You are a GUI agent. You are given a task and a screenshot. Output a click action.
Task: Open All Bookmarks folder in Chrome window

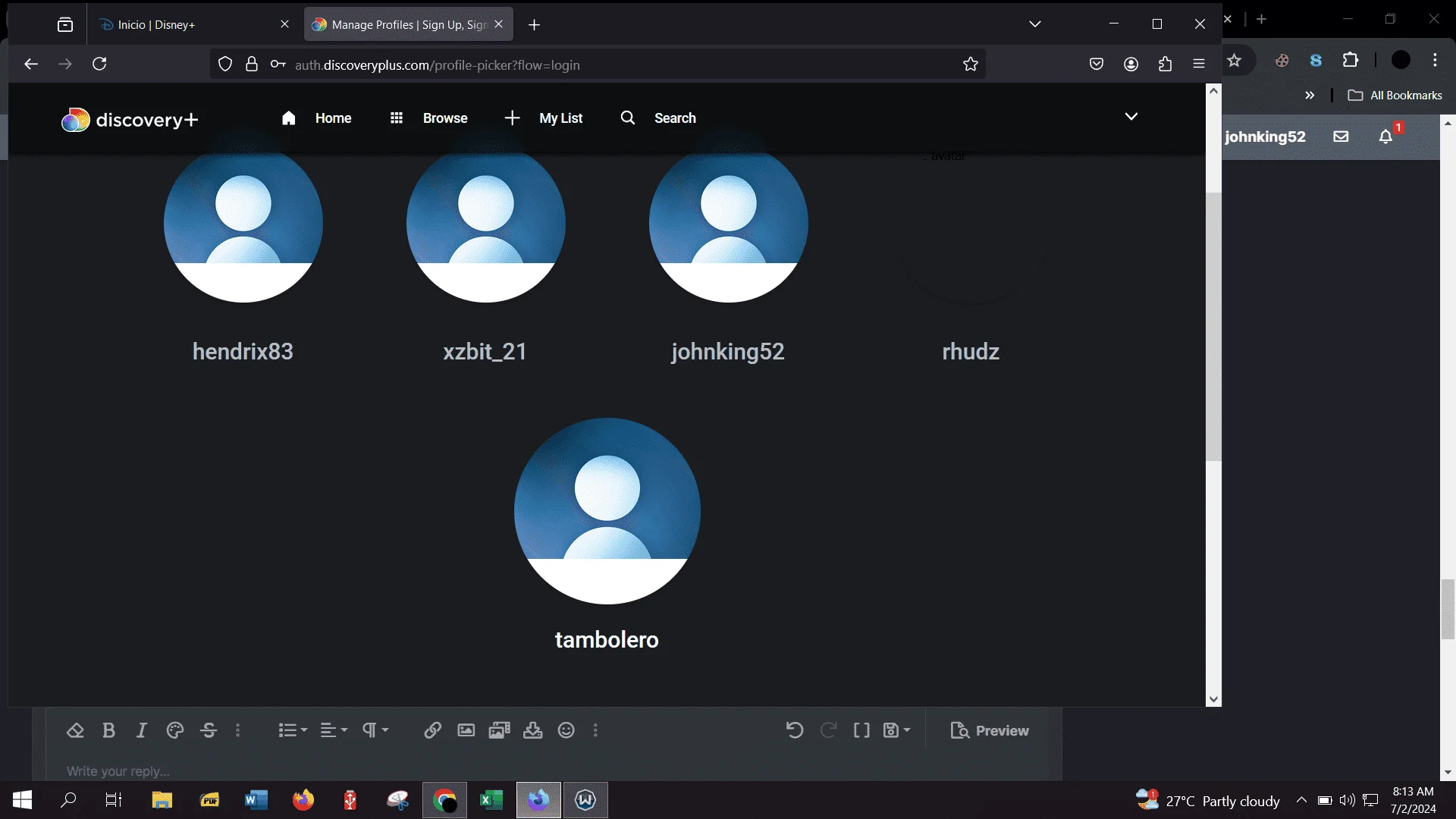[x=1395, y=96]
